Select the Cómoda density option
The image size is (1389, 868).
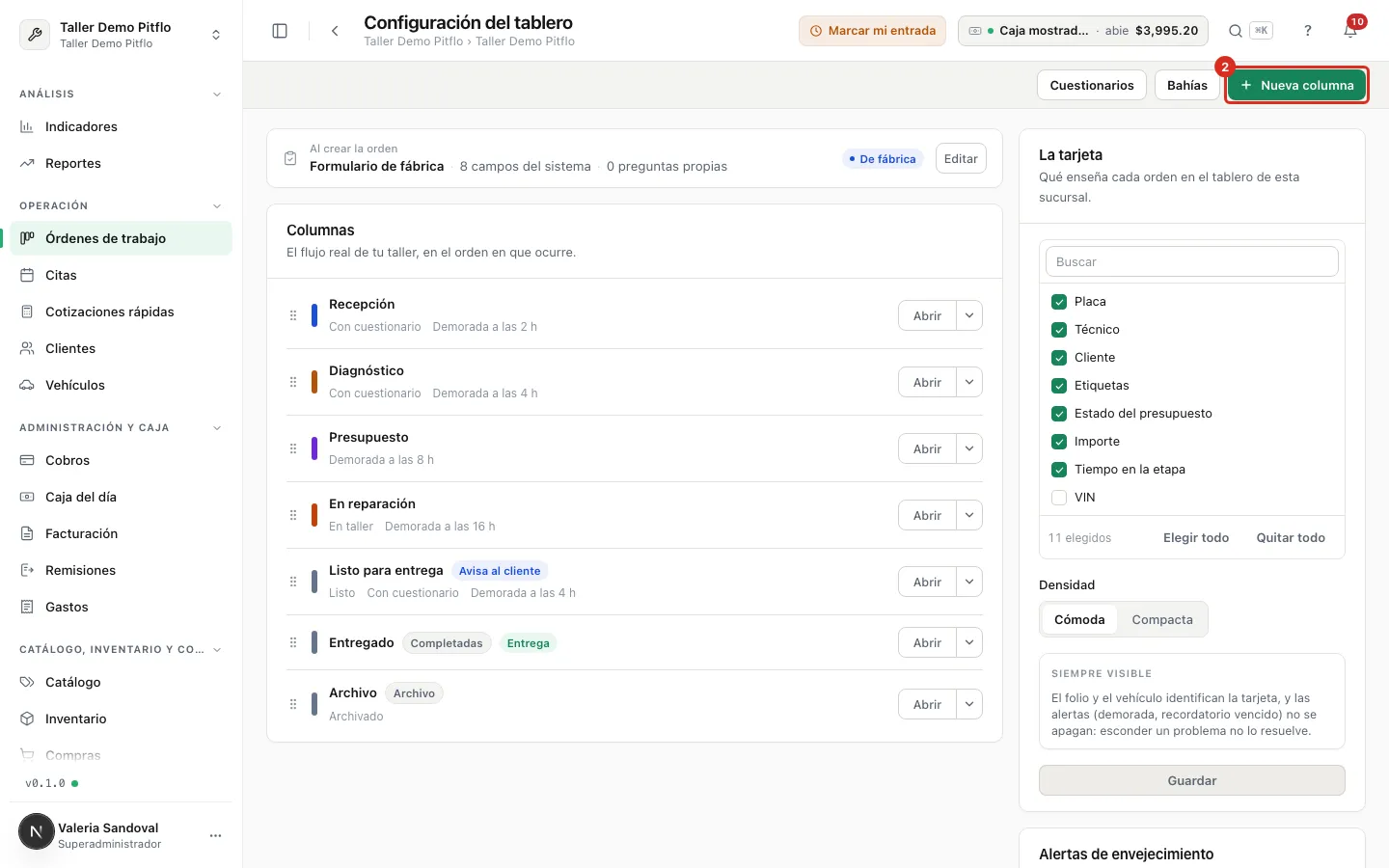(1079, 619)
